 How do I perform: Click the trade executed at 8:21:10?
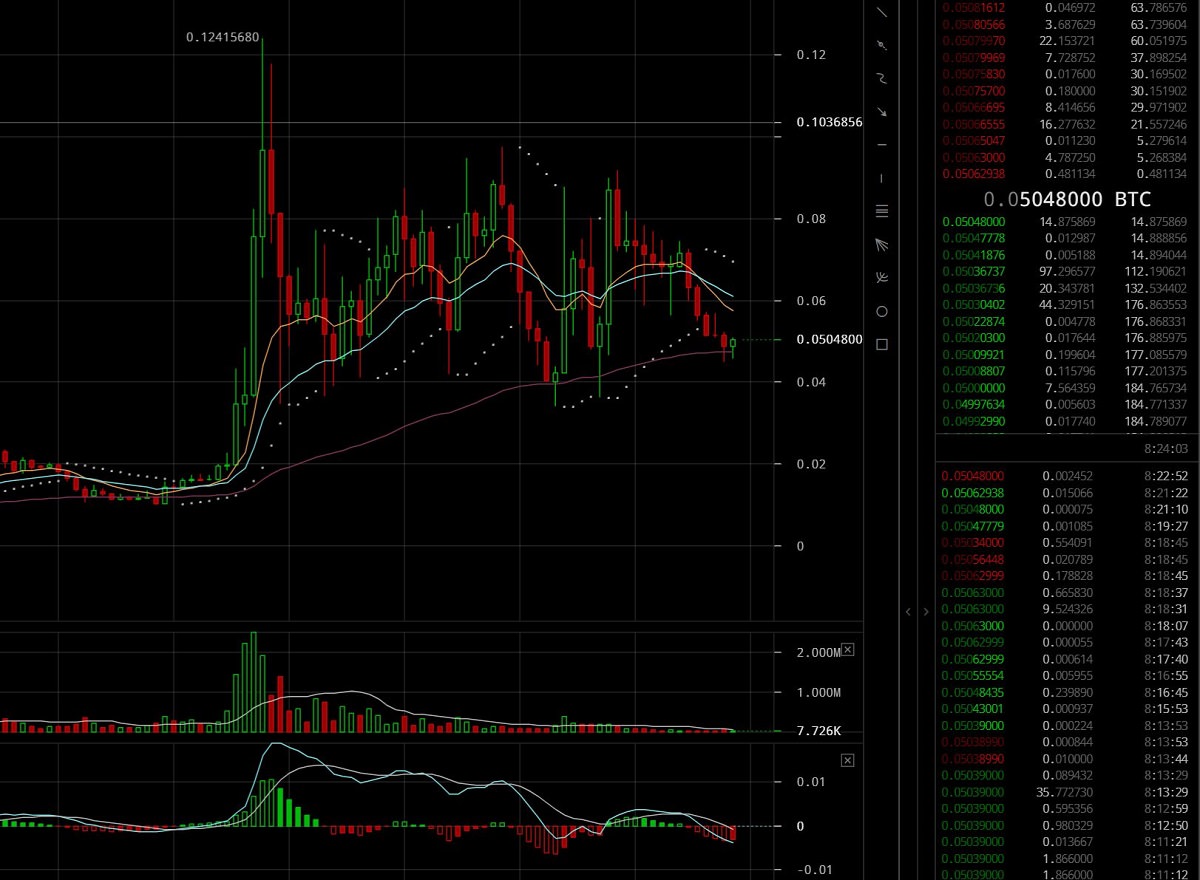[1067, 509]
